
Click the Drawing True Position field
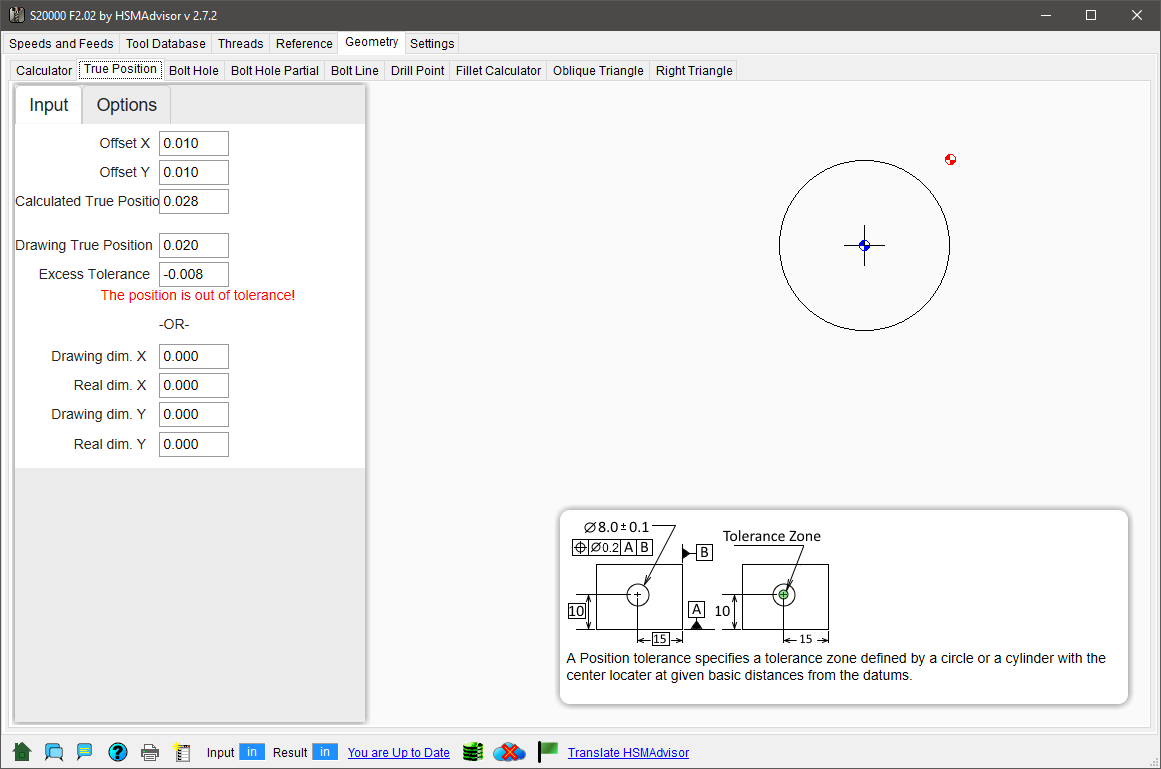tap(194, 246)
